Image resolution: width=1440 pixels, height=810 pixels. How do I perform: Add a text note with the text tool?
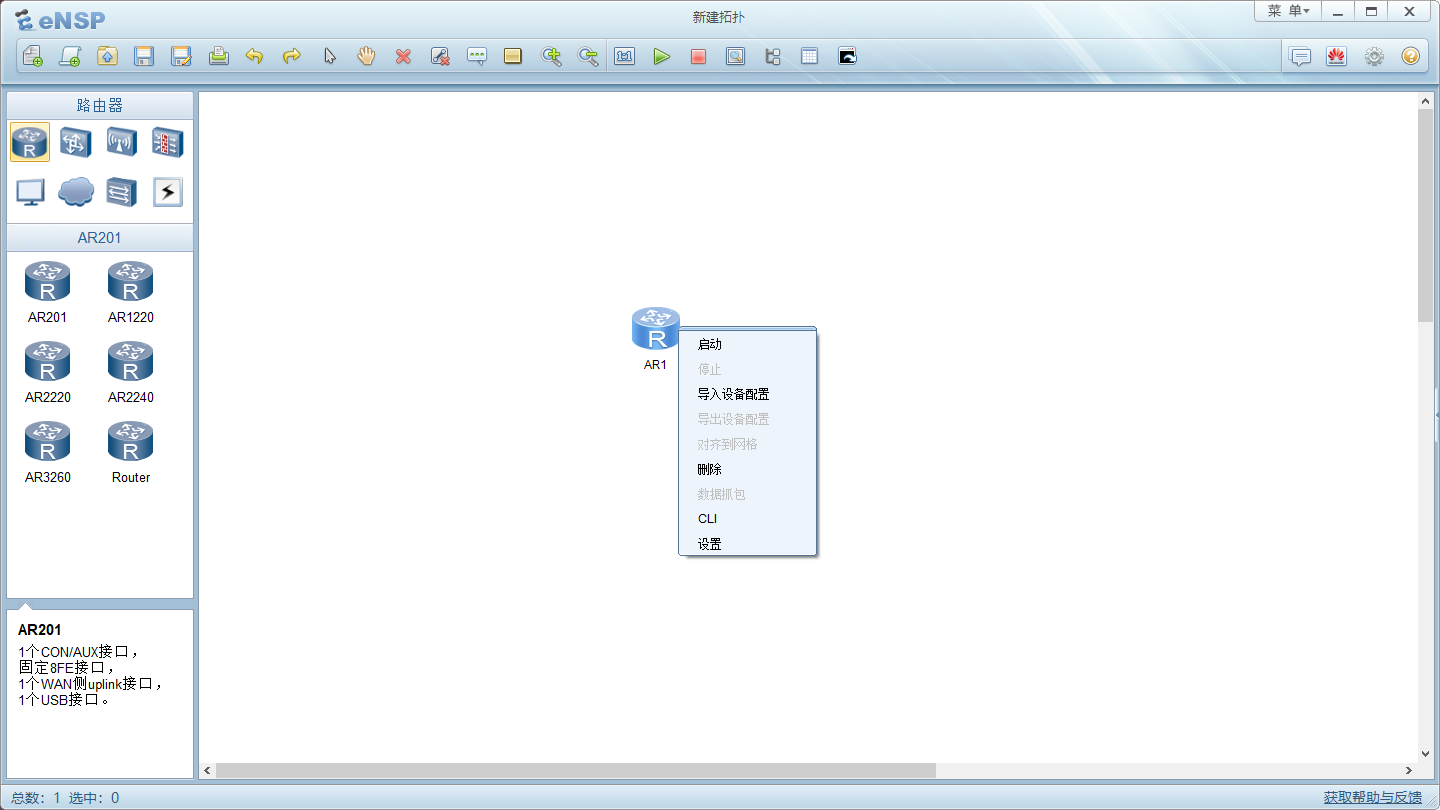click(477, 56)
